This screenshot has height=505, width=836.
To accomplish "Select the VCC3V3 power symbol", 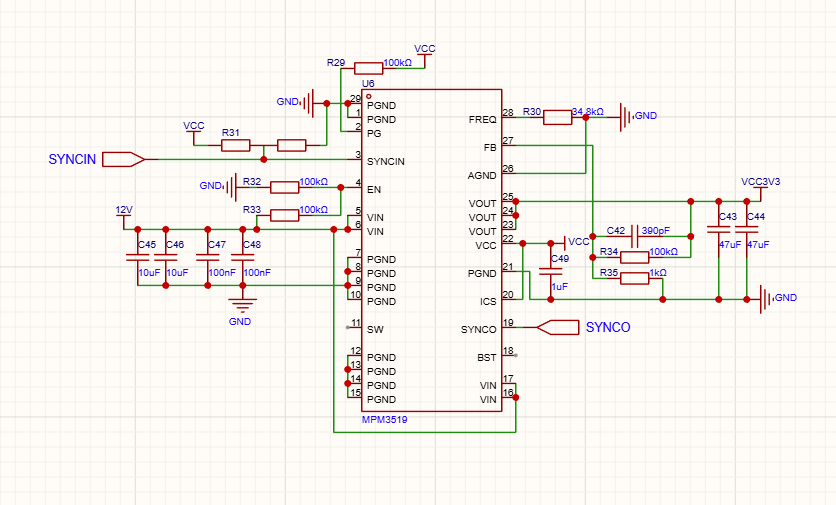I will coord(761,184).
